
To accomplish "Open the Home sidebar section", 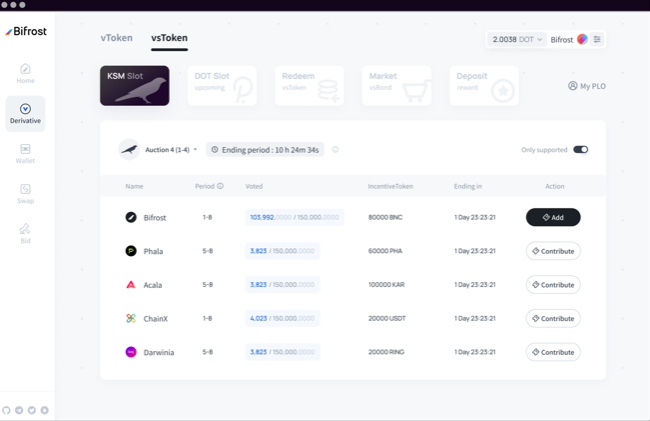I will click(x=25, y=73).
